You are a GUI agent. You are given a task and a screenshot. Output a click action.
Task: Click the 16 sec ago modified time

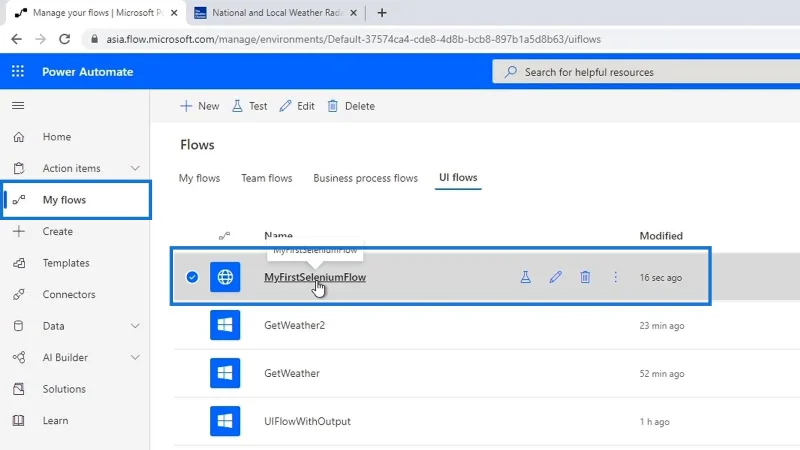661,278
